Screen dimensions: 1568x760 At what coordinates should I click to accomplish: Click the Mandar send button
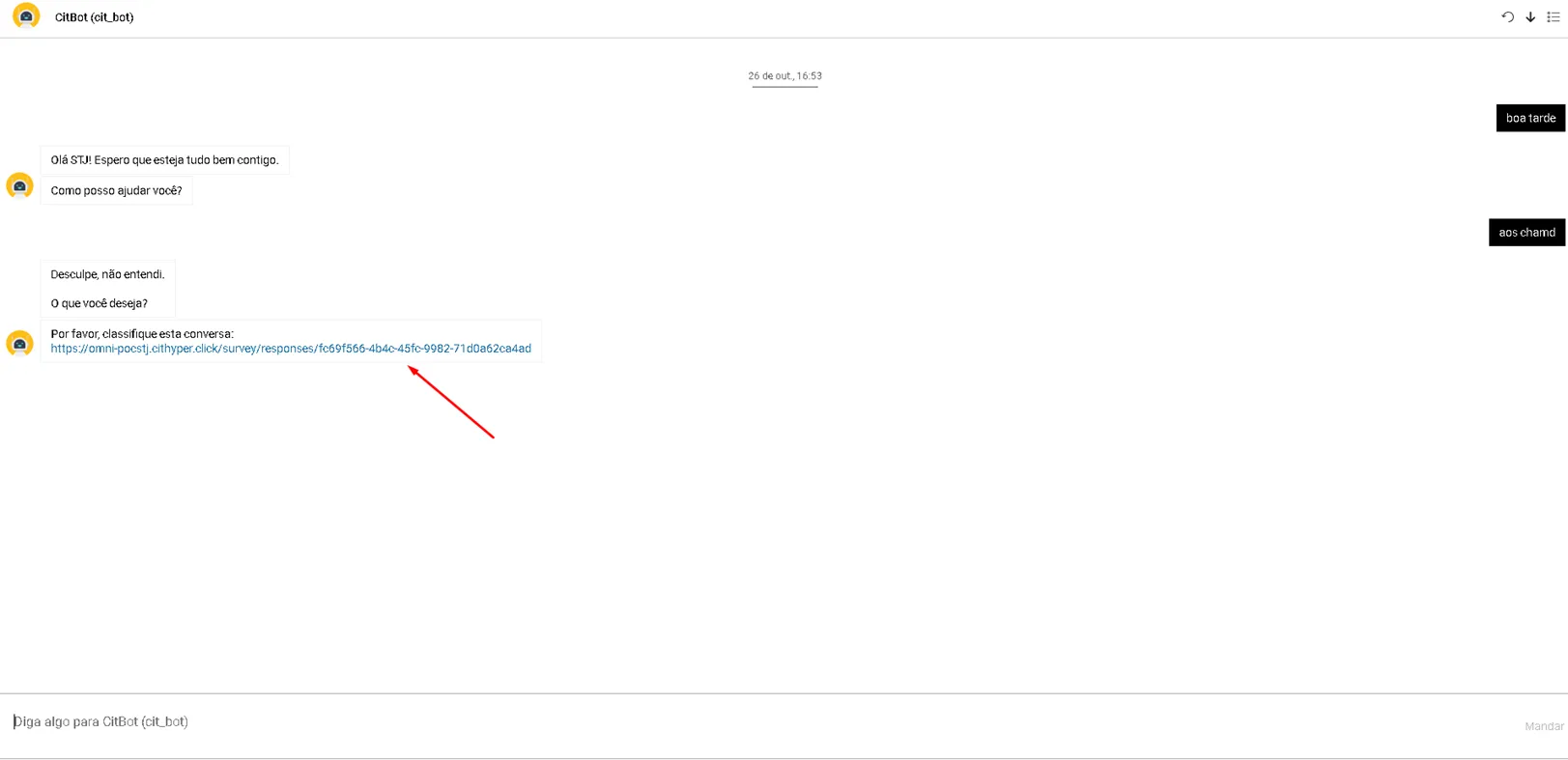click(1544, 726)
